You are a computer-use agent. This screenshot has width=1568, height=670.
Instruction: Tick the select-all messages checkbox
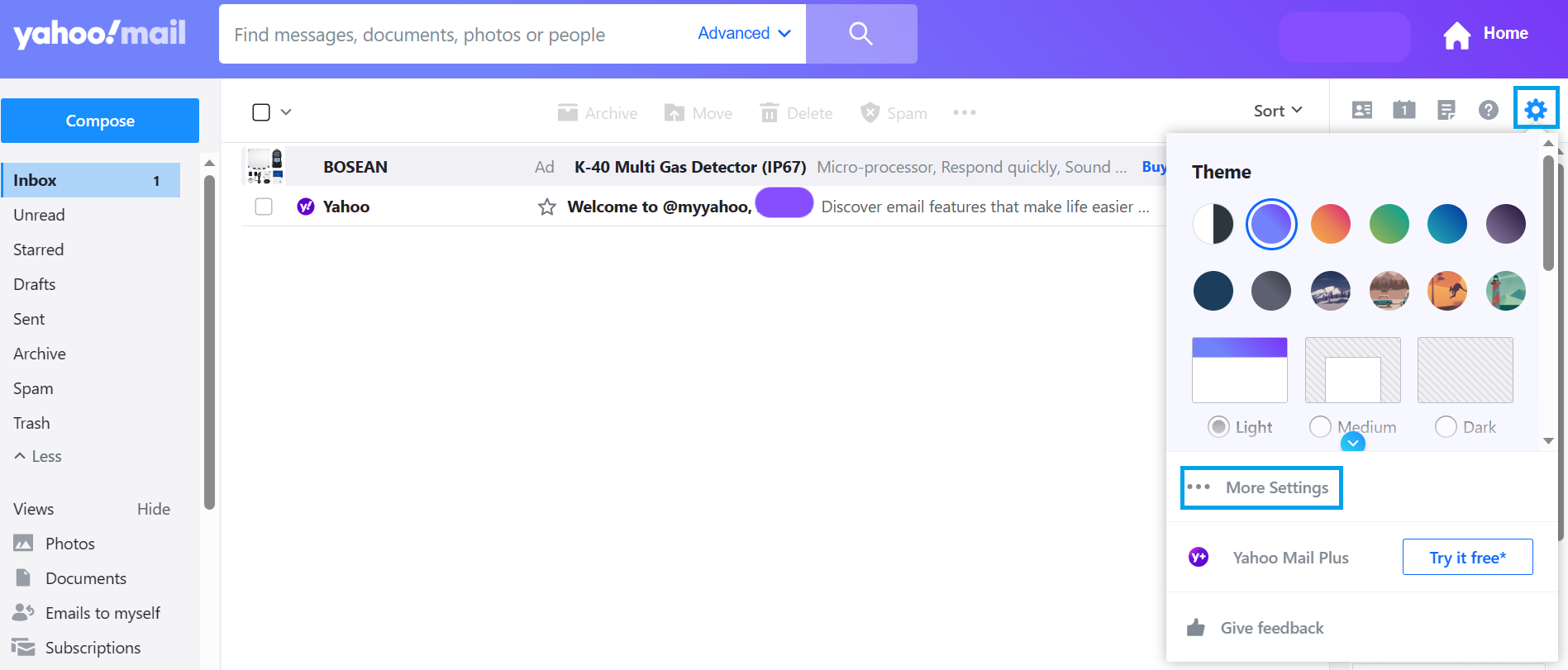(x=261, y=112)
